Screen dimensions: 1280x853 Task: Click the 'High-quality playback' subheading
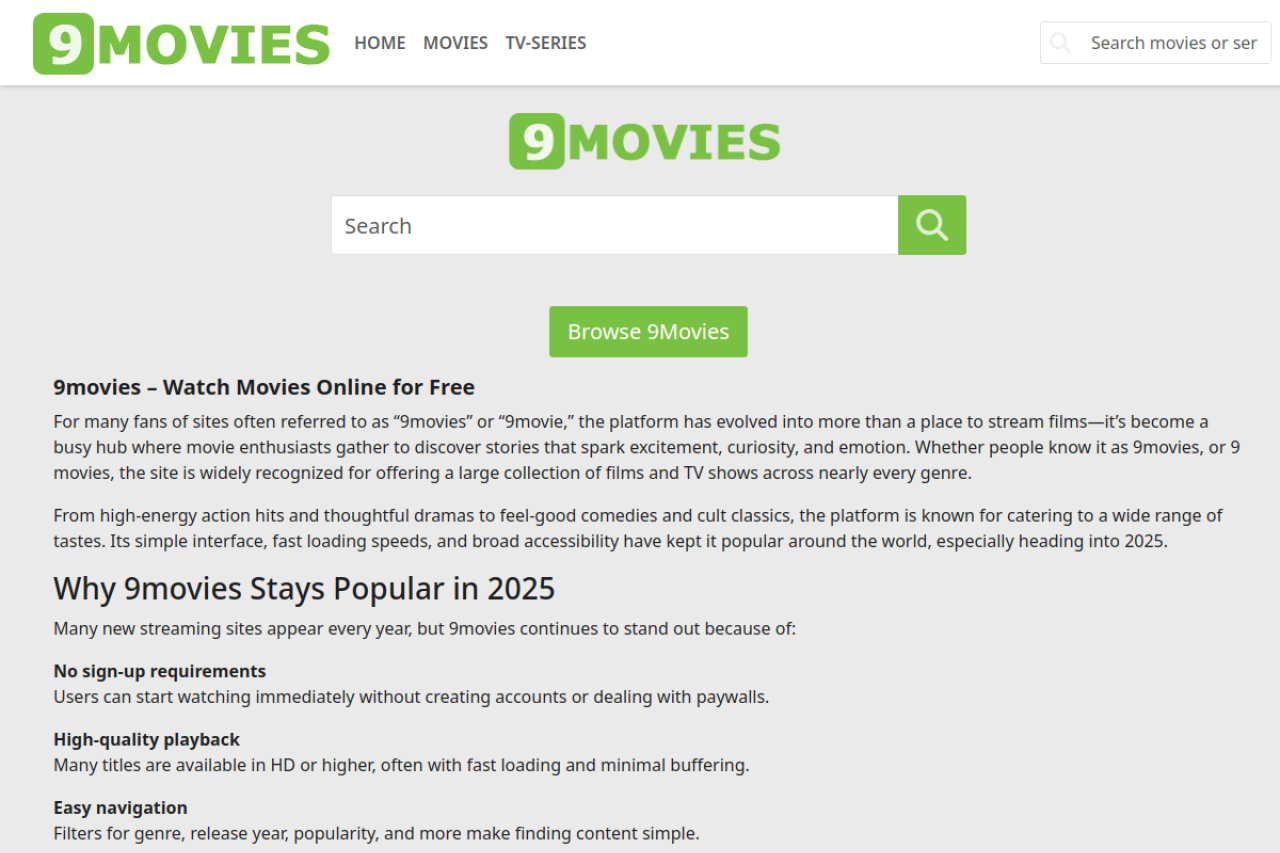pyautogui.click(x=147, y=740)
